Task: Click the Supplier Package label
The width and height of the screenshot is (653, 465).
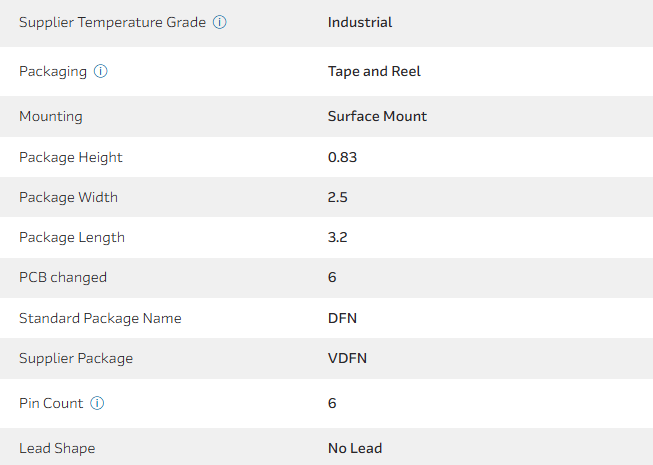Action: tap(76, 358)
